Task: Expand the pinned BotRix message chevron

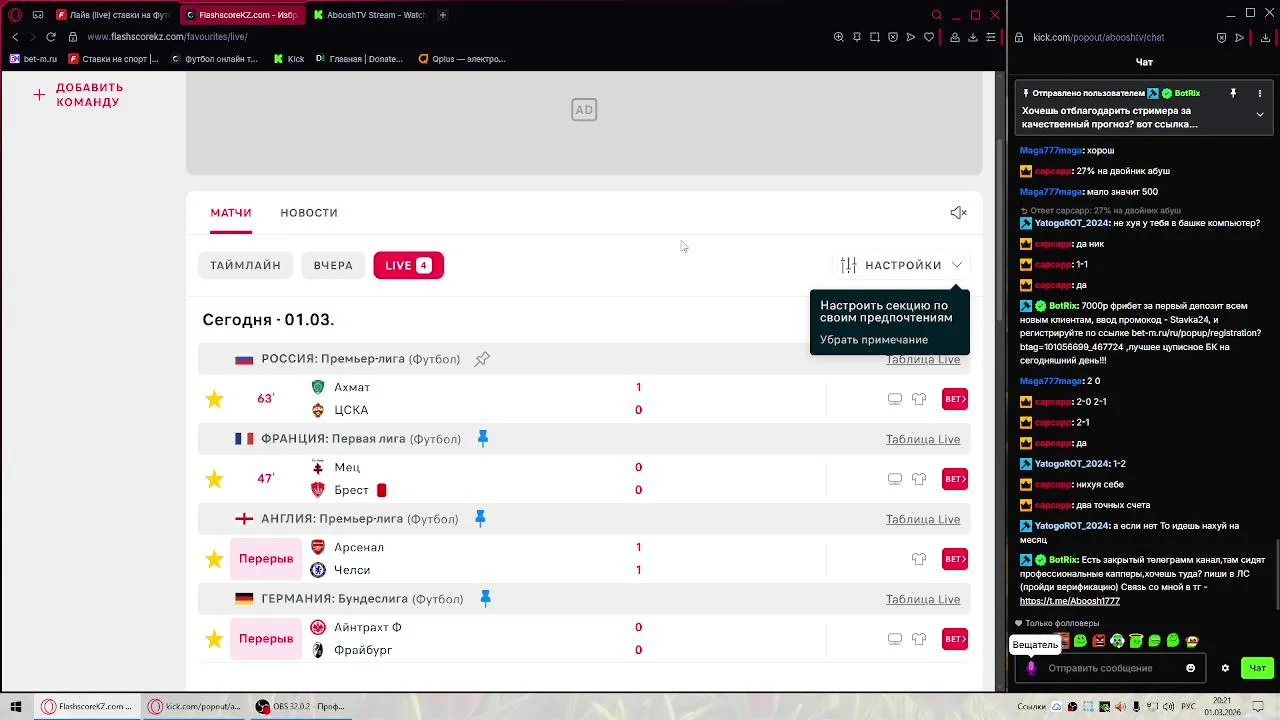Action: point(1260,115)
